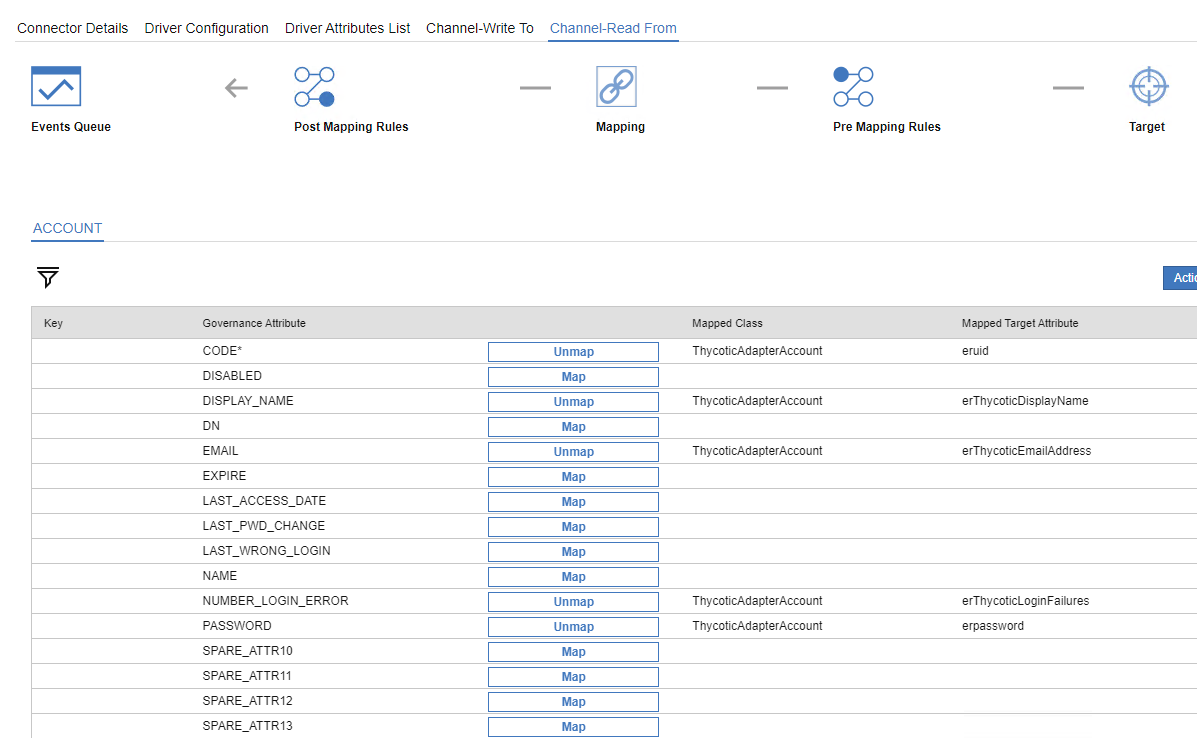Map the LAST_ACCESS_DATE attribute

click(x=573, y=502)
